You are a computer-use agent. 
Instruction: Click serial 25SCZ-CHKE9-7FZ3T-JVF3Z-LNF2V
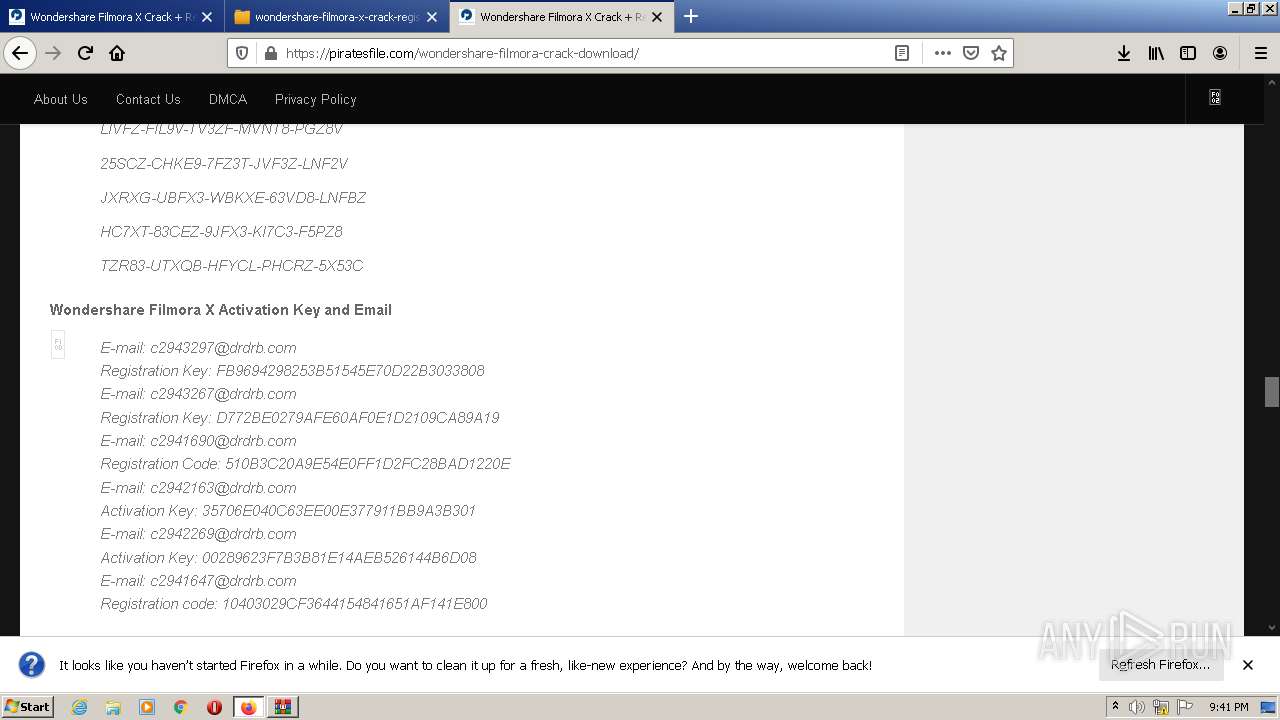pos(224,164)
